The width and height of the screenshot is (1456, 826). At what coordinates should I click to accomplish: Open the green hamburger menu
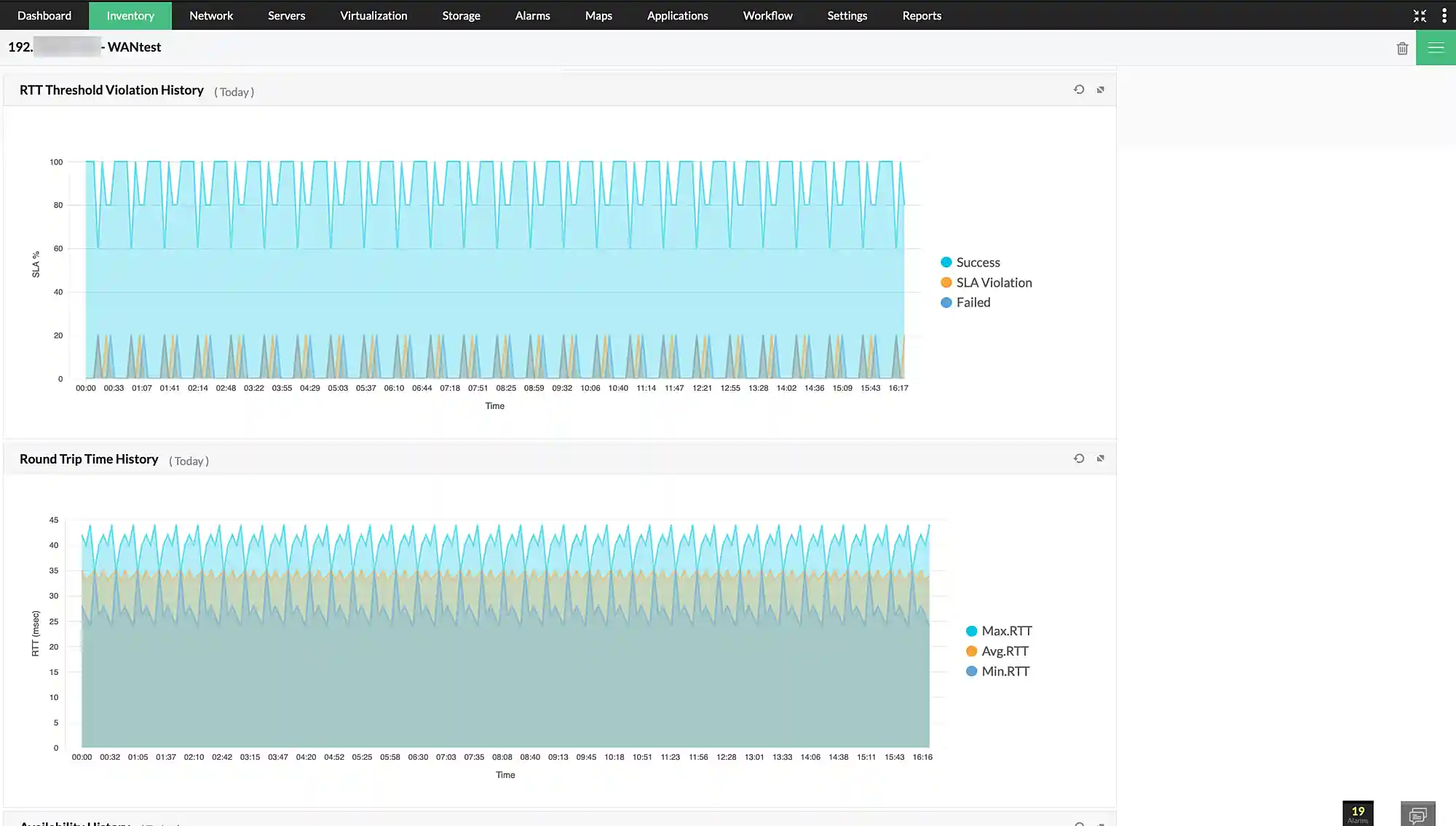1436,48
